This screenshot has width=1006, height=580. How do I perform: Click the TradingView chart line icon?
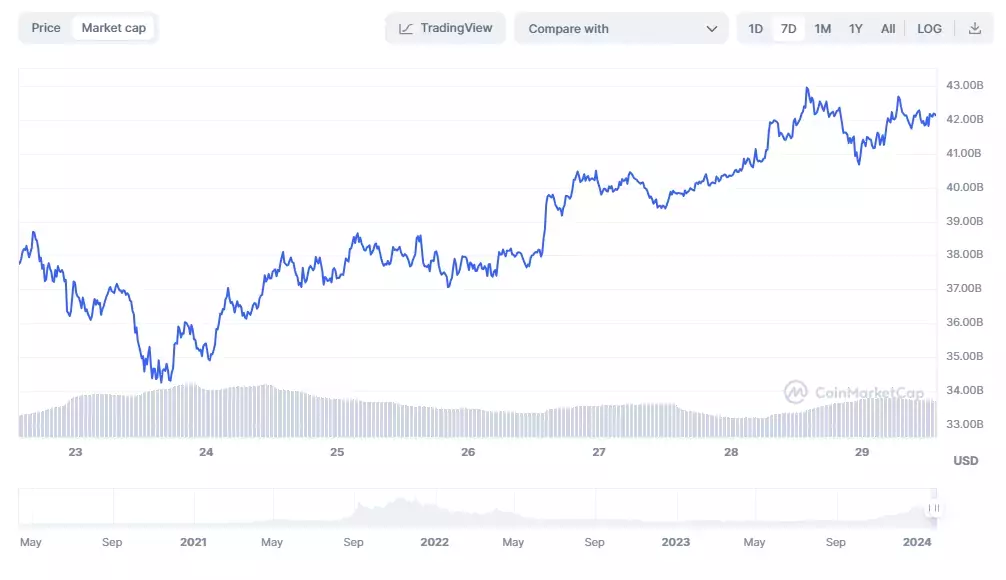[x=406, y=28]
